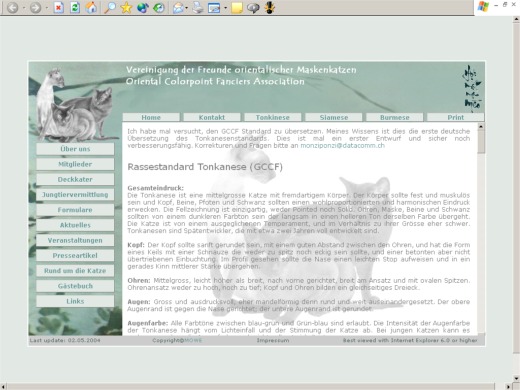Open Favorites star icon
The height and width of the screenshot is (390, 520).
[x=126, y=7]
